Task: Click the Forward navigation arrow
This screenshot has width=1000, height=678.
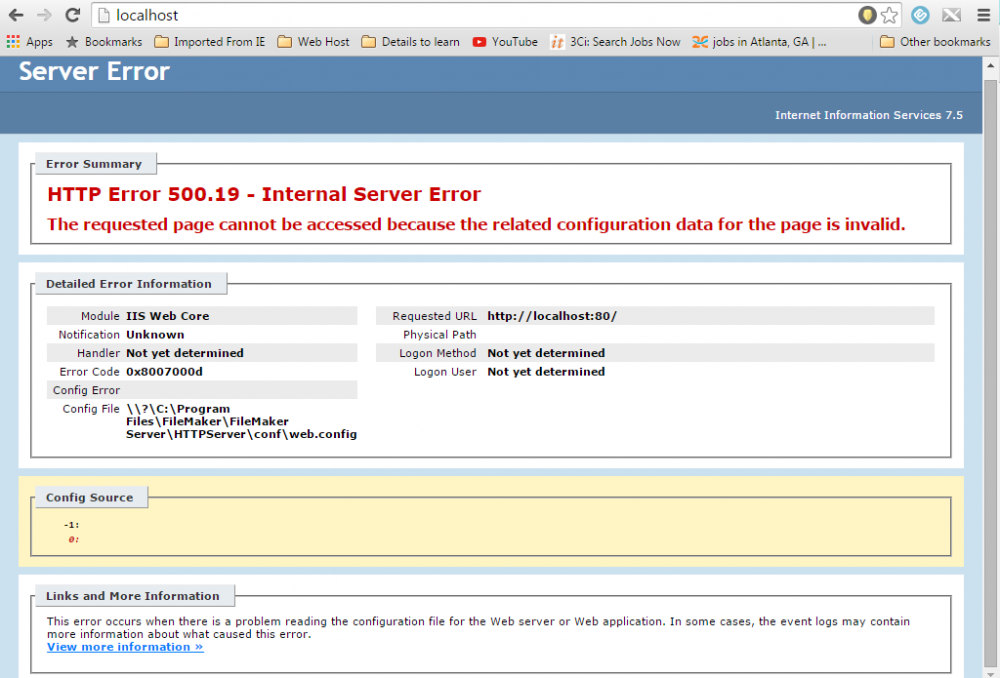Action: pyautogui.click(x=44, y=15)
